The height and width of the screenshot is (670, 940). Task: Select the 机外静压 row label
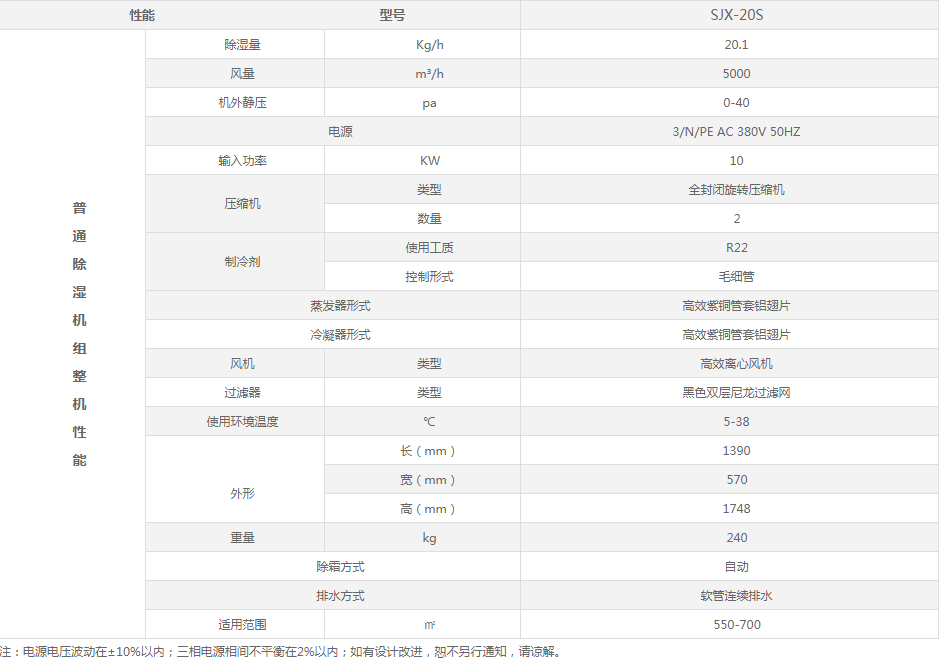coord(242,103)
